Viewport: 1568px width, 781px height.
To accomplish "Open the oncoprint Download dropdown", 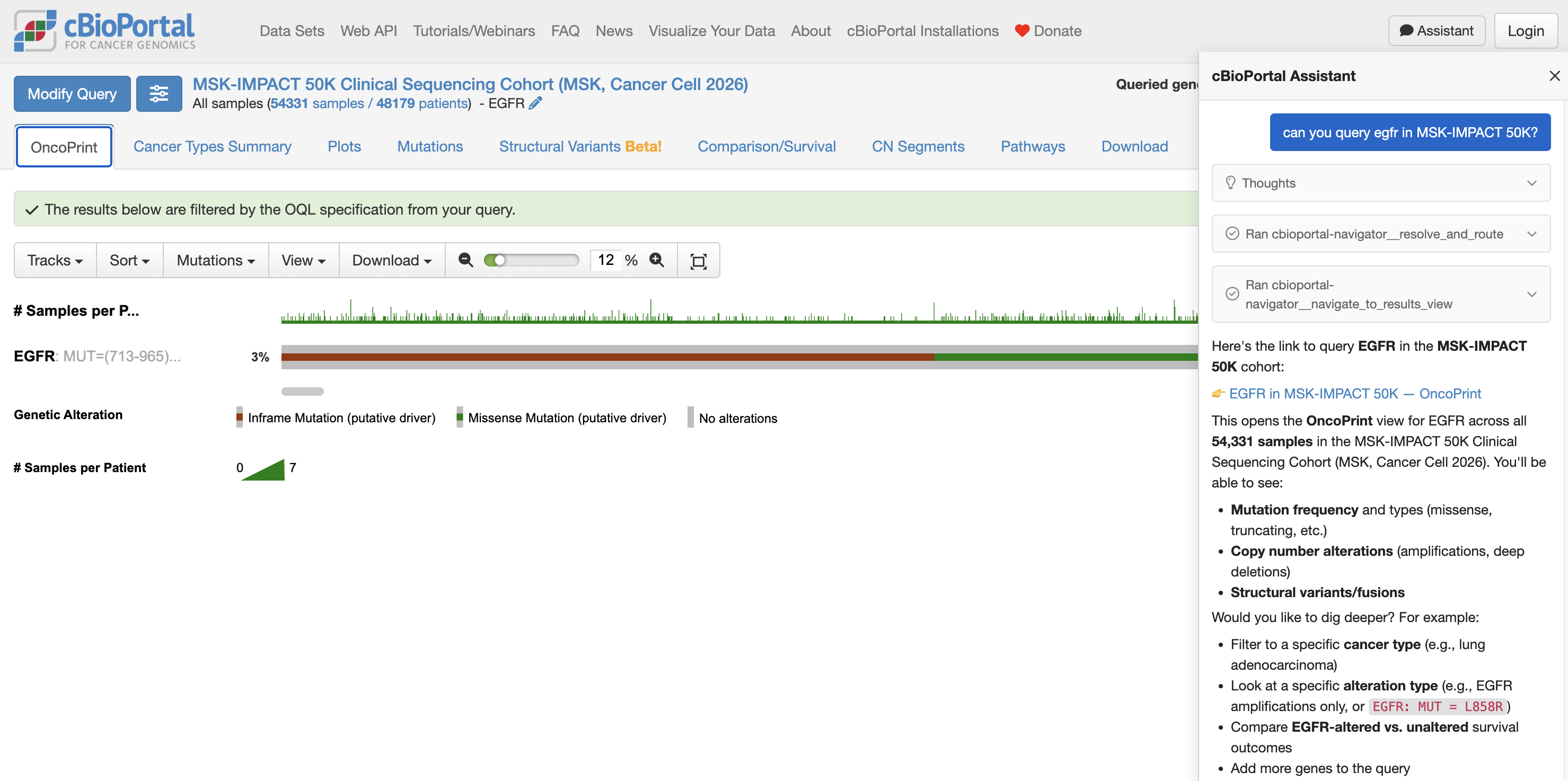I will 391,260.
